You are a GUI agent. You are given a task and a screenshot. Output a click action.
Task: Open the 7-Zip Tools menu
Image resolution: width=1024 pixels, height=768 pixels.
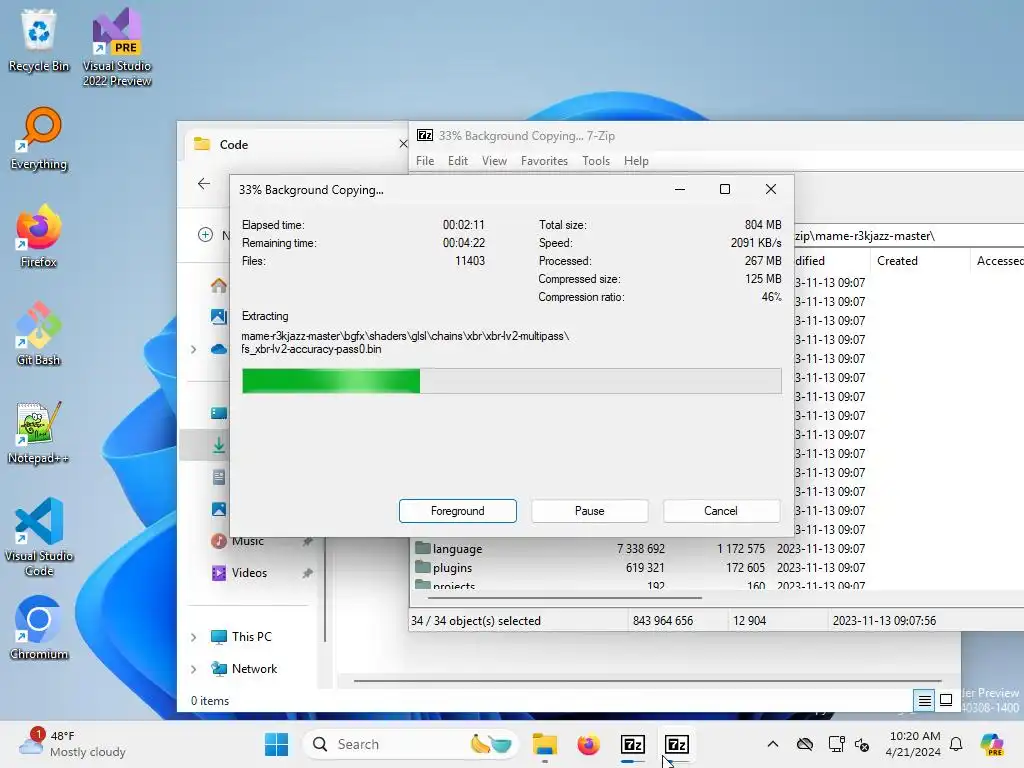(x=596, y=161)
